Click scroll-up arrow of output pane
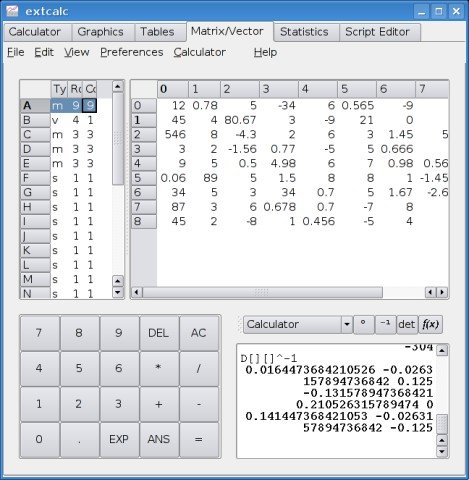Image resolution: width=469 pixels, height=480 pixels. (442, 350)
